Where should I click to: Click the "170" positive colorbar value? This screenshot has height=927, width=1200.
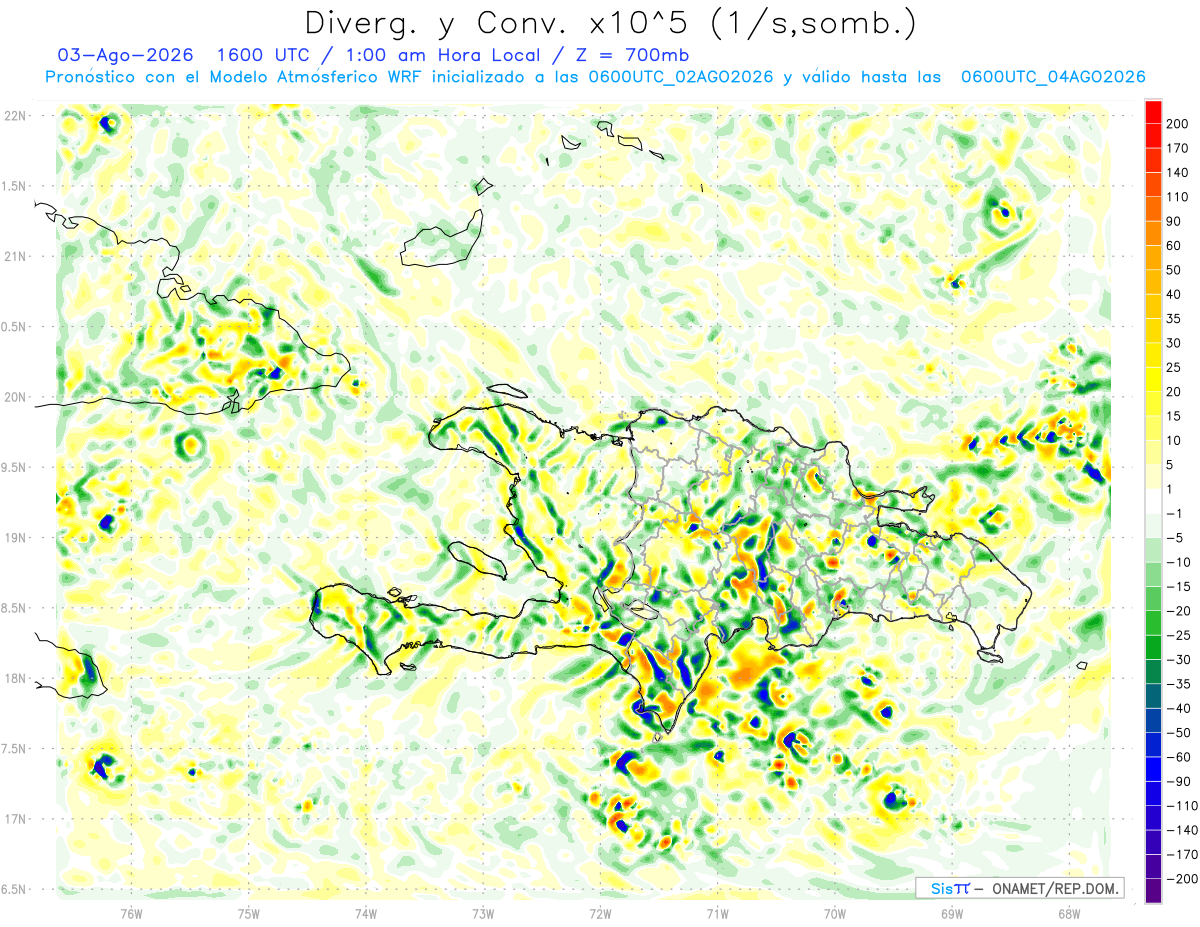1177,148
